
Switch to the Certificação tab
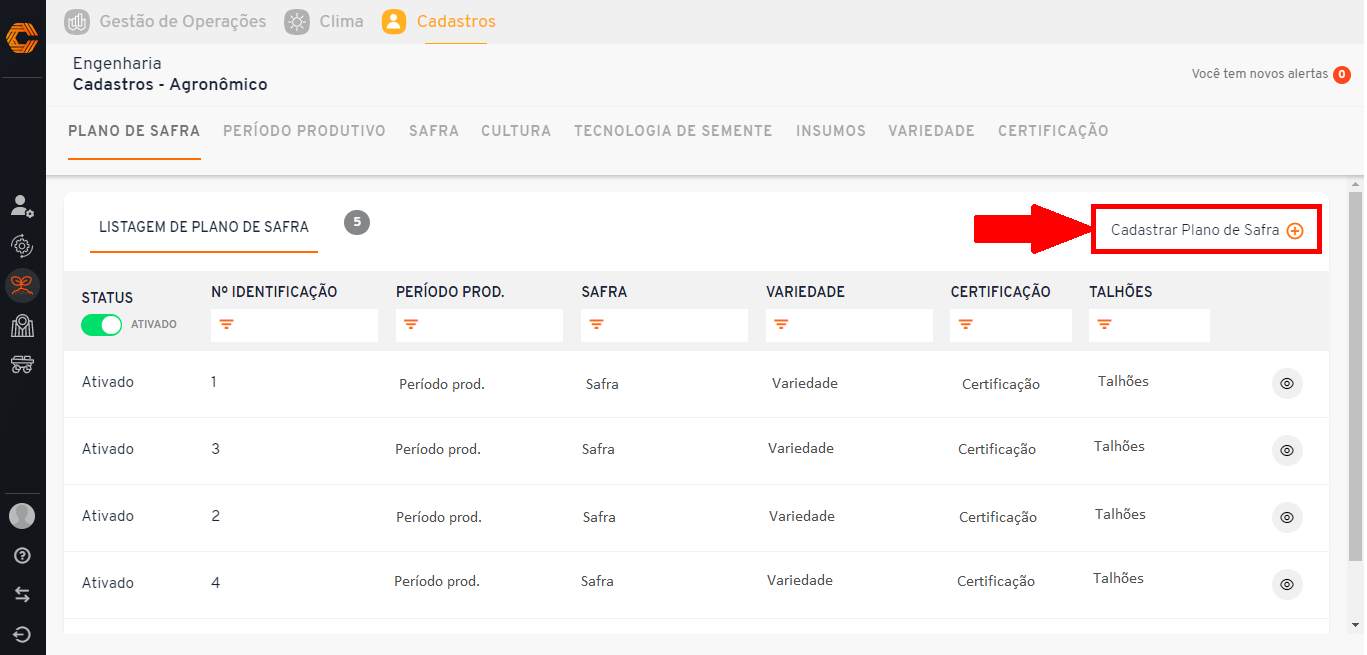point(1053,131)
